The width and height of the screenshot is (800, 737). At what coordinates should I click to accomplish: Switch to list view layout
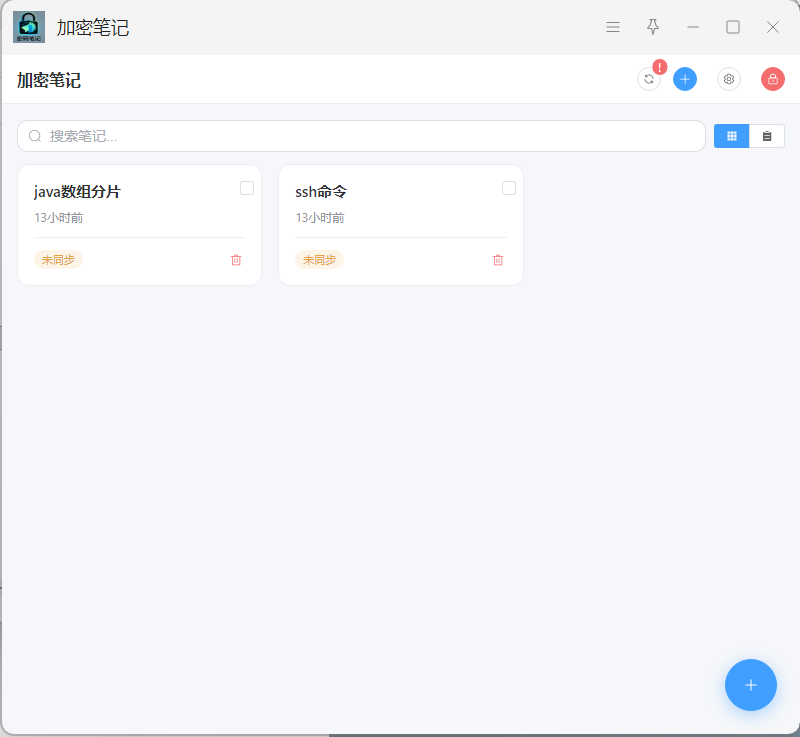(767, 136)
